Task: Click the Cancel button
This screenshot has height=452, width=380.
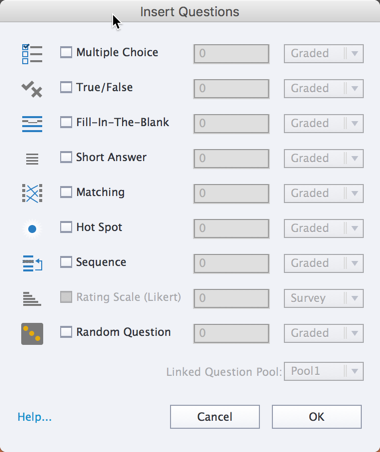Action: click(215, 417)
